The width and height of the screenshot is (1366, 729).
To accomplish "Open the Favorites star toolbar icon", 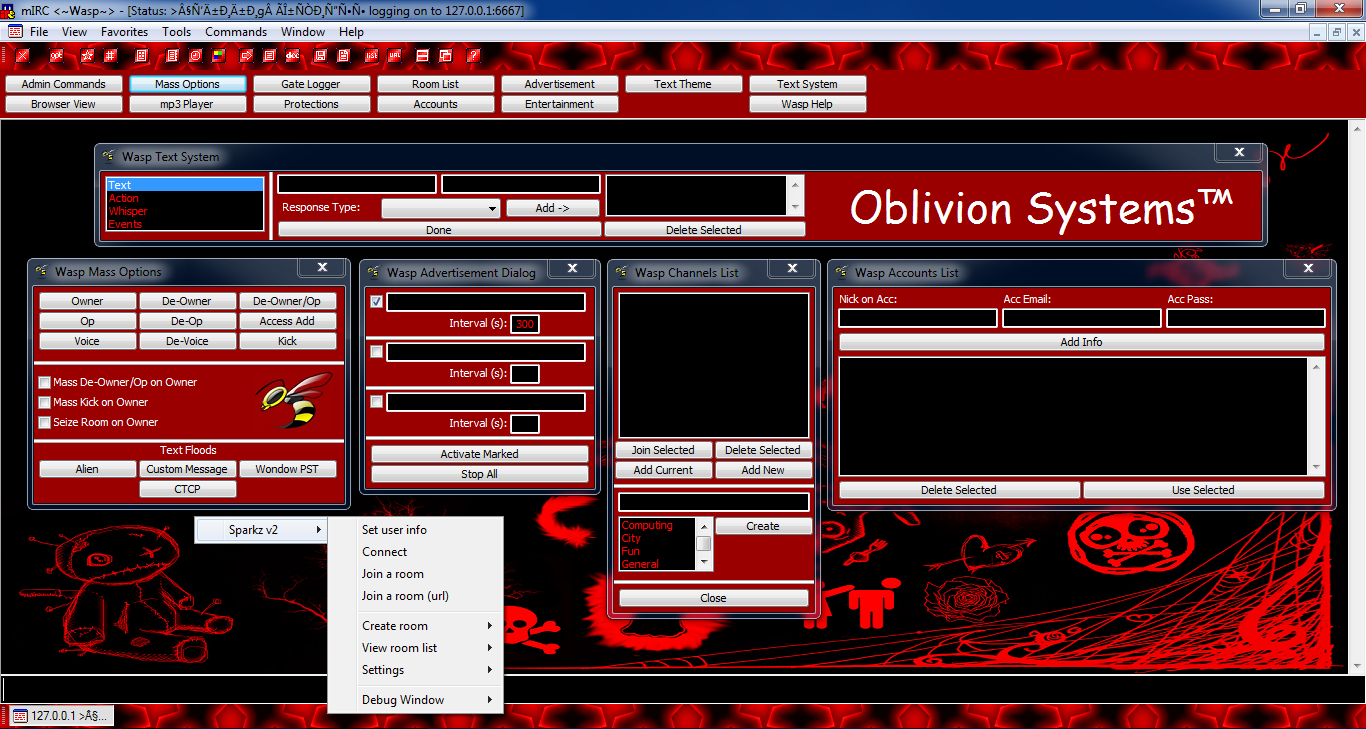I will tap(88, 56).
